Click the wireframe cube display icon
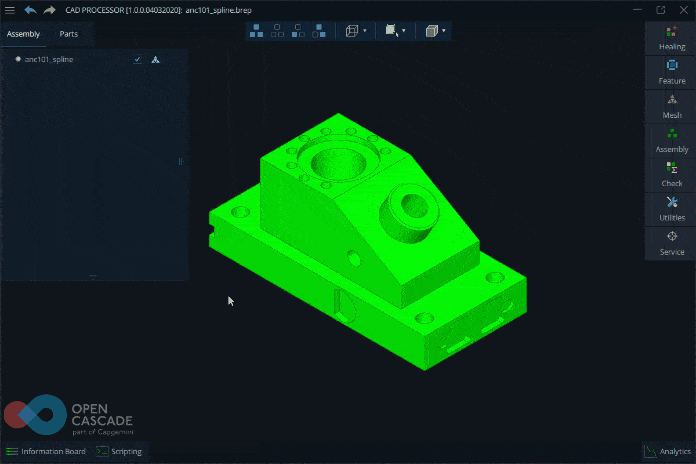Screen dimensions: 696x464 [352, 31]
